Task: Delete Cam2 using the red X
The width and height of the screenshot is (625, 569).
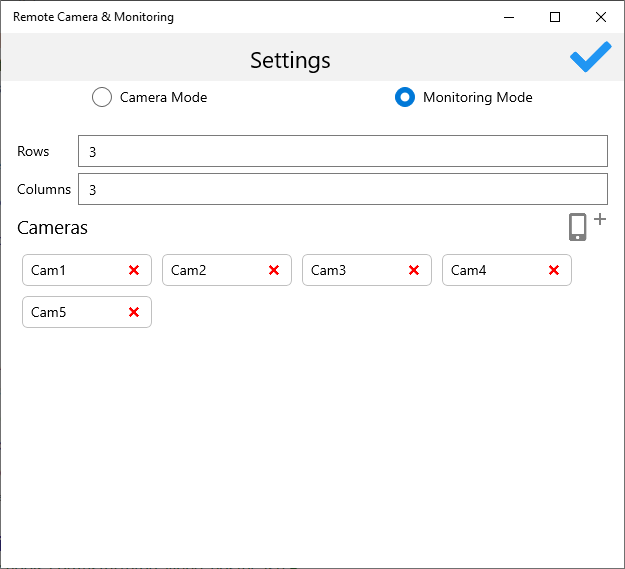Action: pyautogui.click(x=274, y=270)
